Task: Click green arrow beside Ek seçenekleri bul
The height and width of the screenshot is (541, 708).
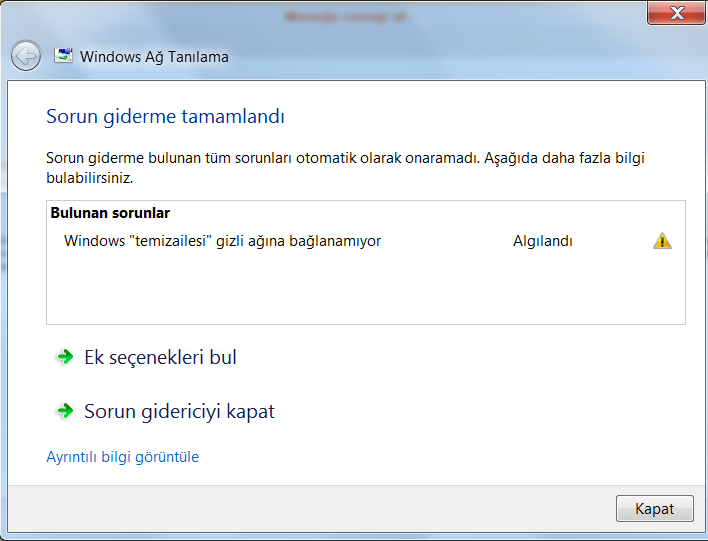Action: coord(65,357)
